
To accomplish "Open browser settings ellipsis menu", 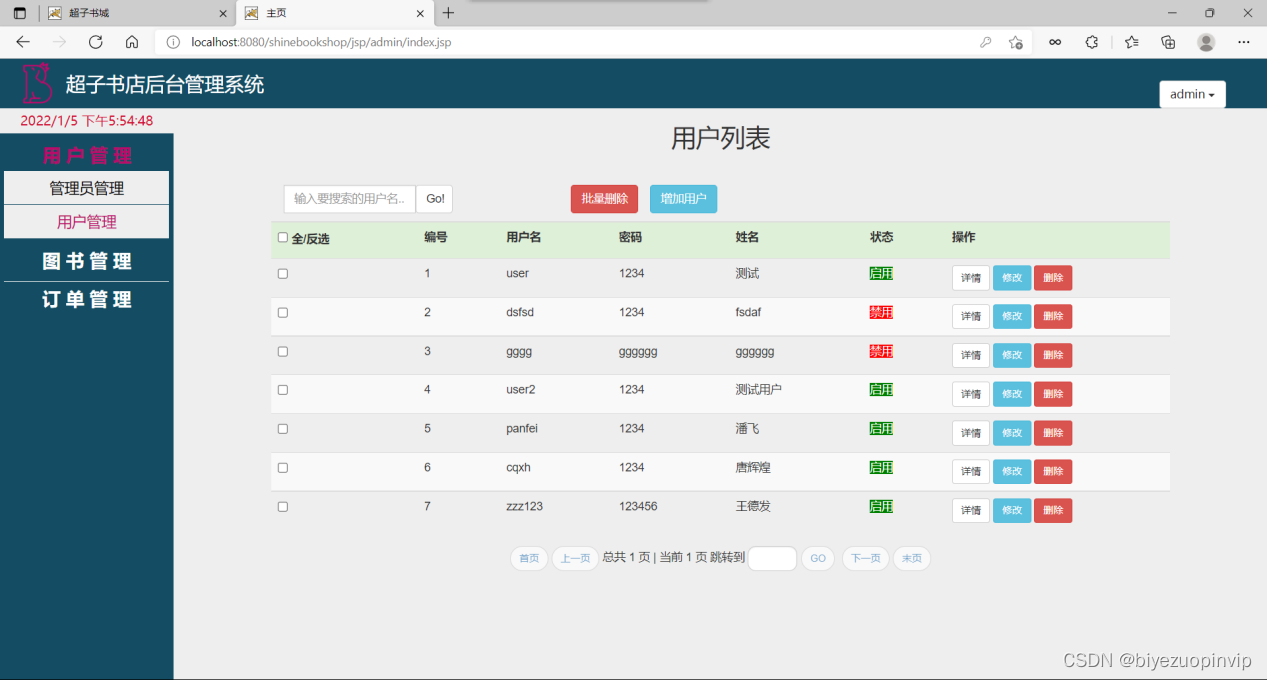I will 1244,42.
